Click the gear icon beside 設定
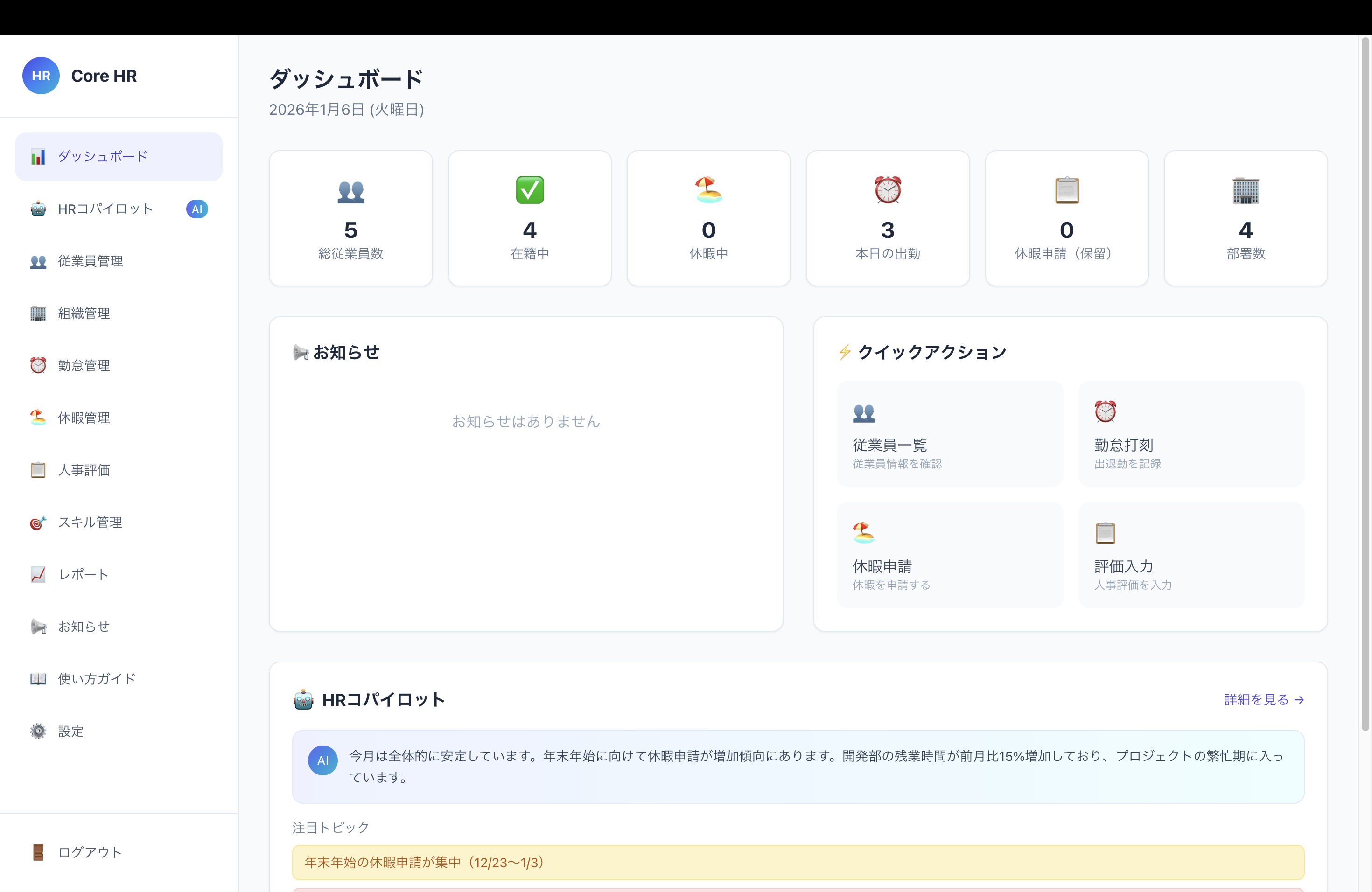 [38, 731]
